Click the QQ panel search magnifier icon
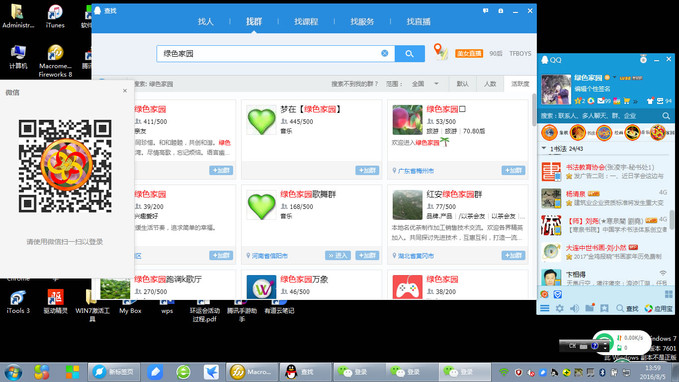 click(666, 116)
